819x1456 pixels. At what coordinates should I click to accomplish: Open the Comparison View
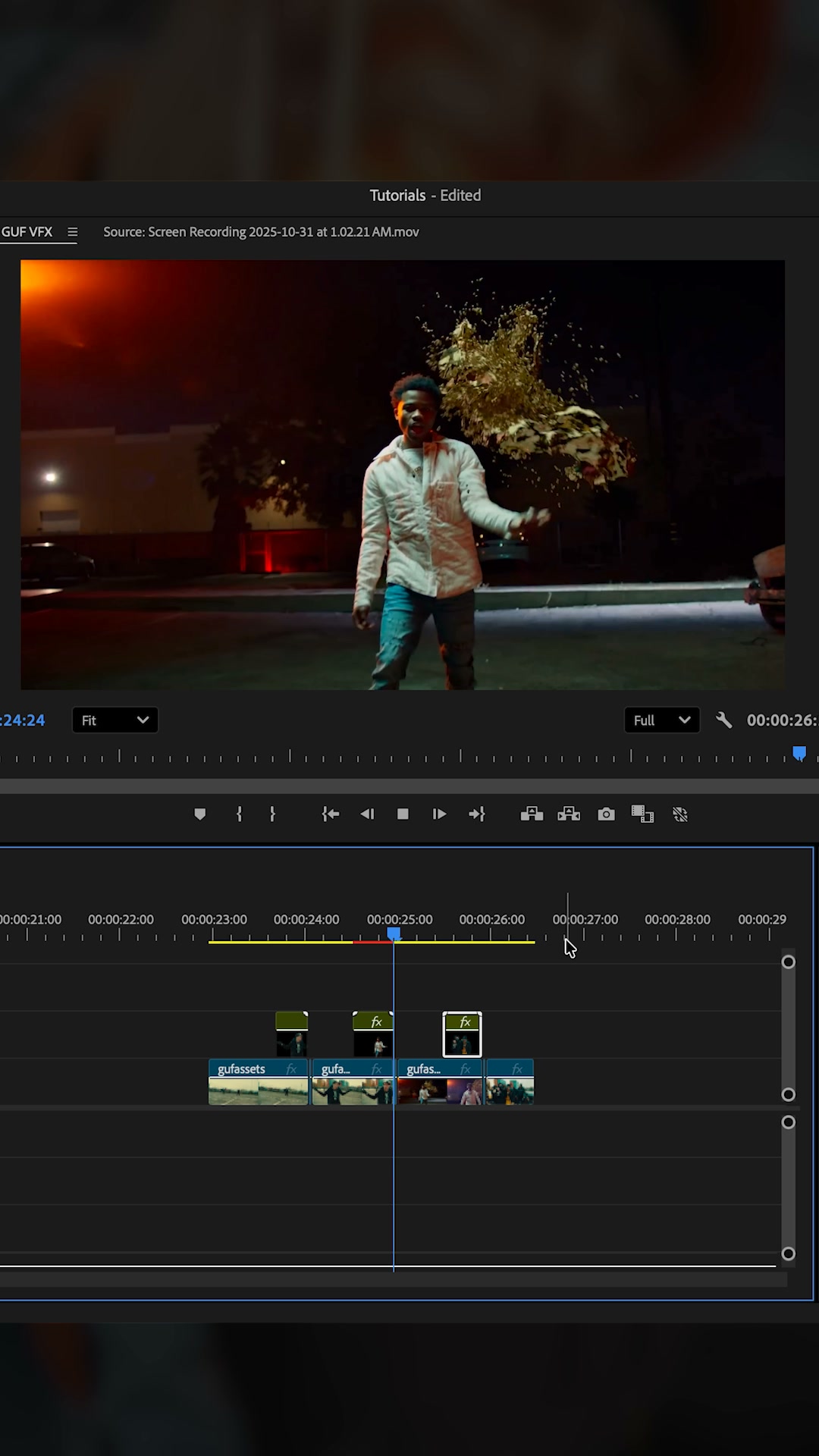pyautogui.click(x=642, y=814)
